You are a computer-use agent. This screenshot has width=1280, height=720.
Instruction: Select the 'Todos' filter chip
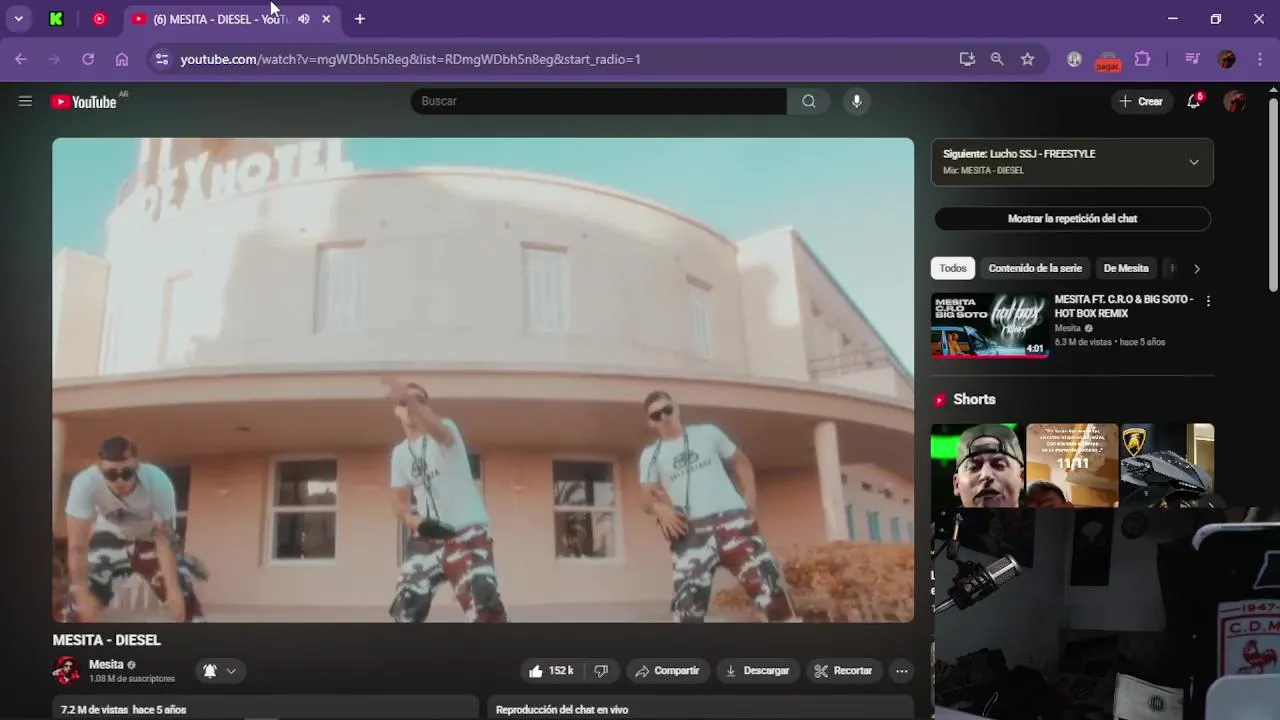953,268
